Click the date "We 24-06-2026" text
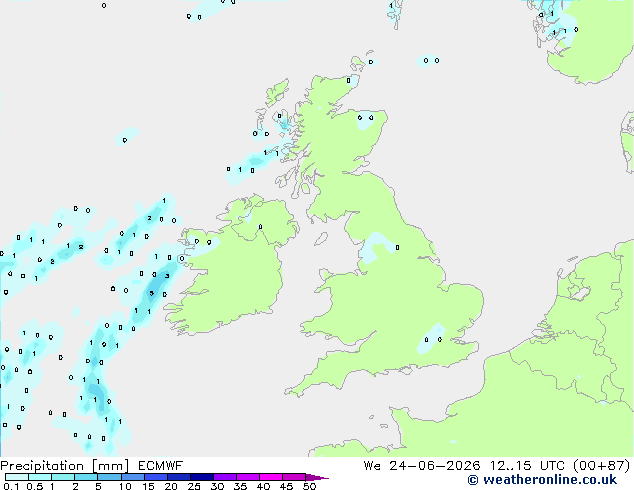This screenshot has width=634, height=490. [422, 466]
